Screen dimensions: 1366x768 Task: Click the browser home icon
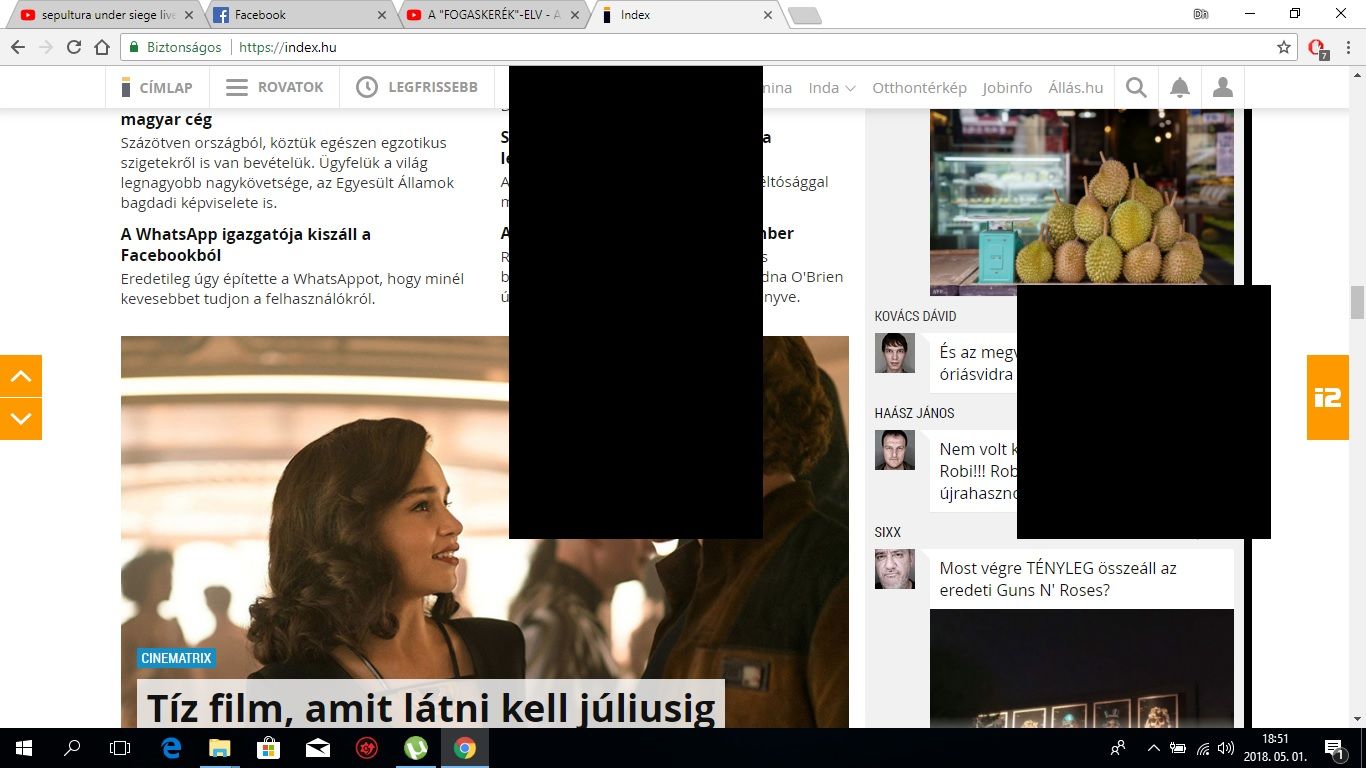[x=102, y=47]
